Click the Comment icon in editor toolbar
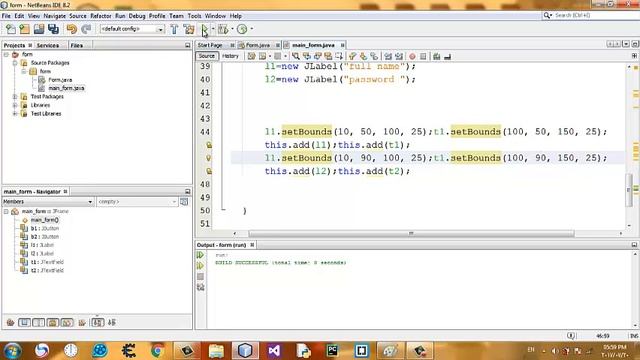 point(436,56)
